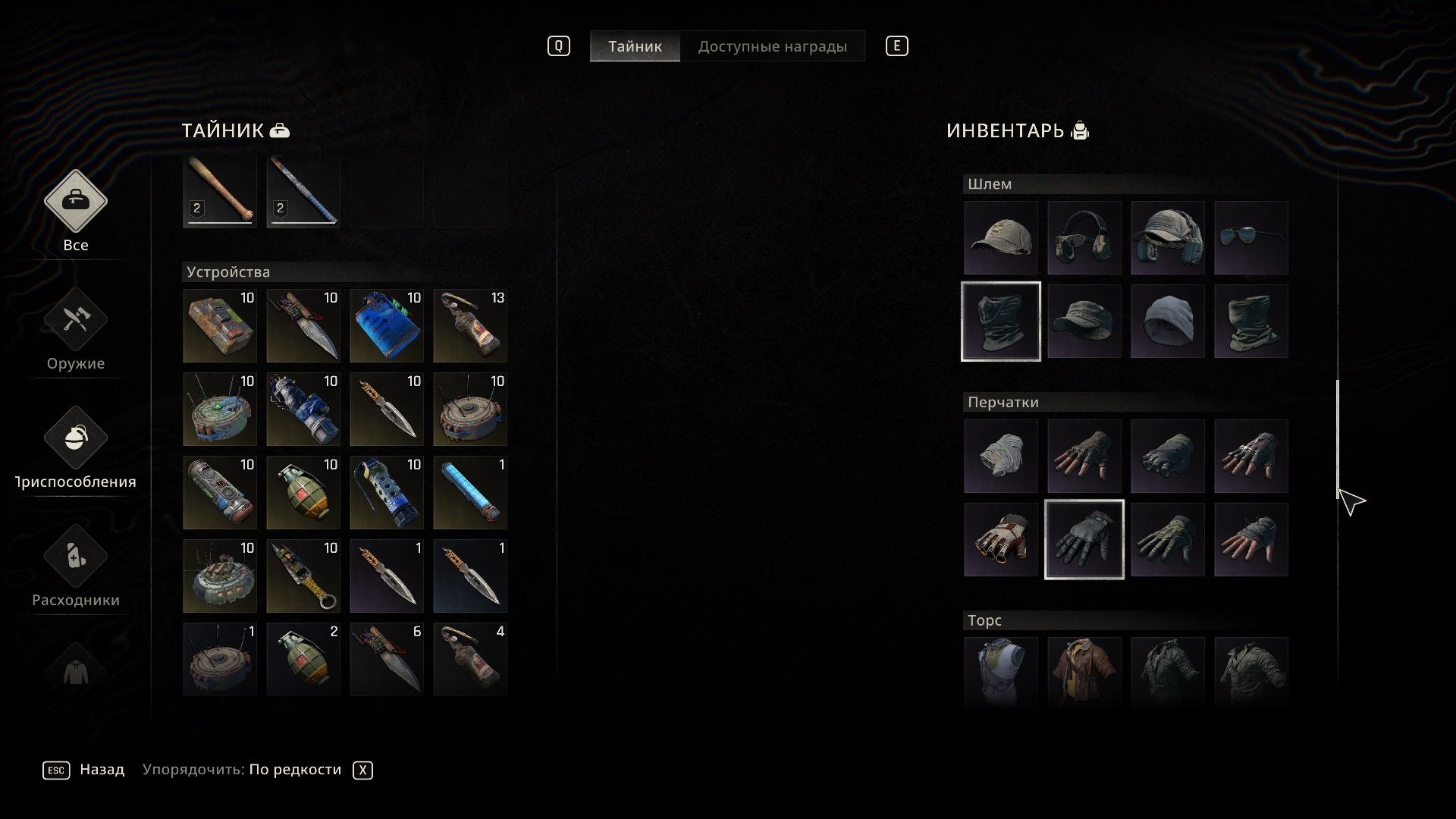Viewport: 1456px width, 819px height.
Task: Equip the baseball cap helmet
Action: pos(1001,238)
